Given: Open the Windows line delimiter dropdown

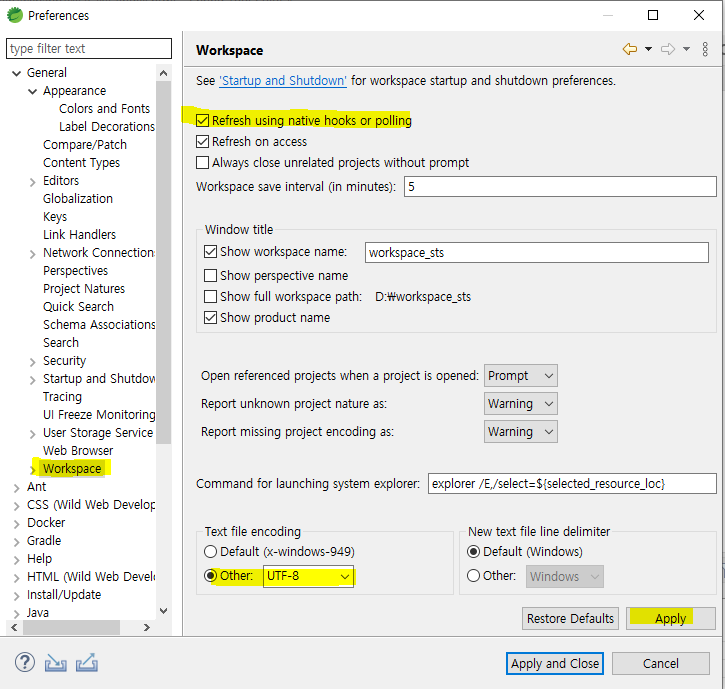Looking at the screenshot, I should click(565, 576).
